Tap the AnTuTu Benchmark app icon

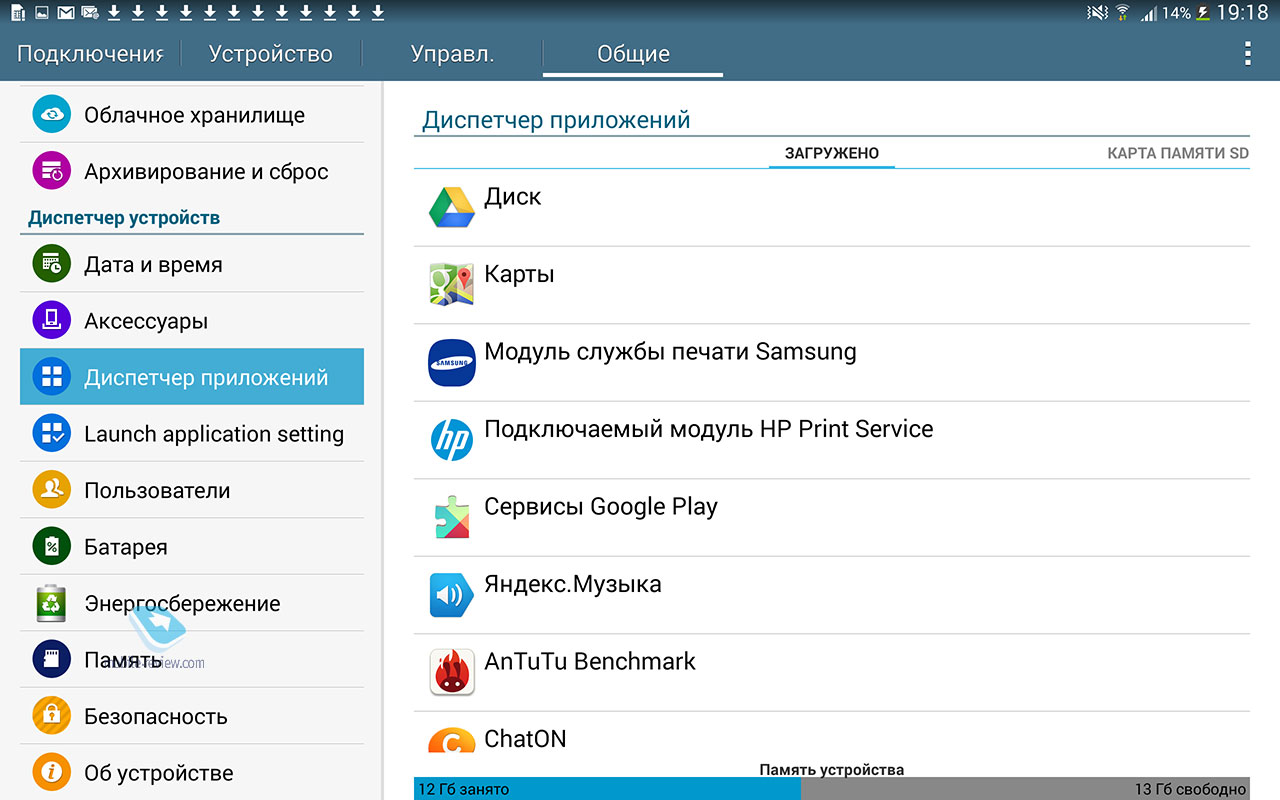point(451,672)
